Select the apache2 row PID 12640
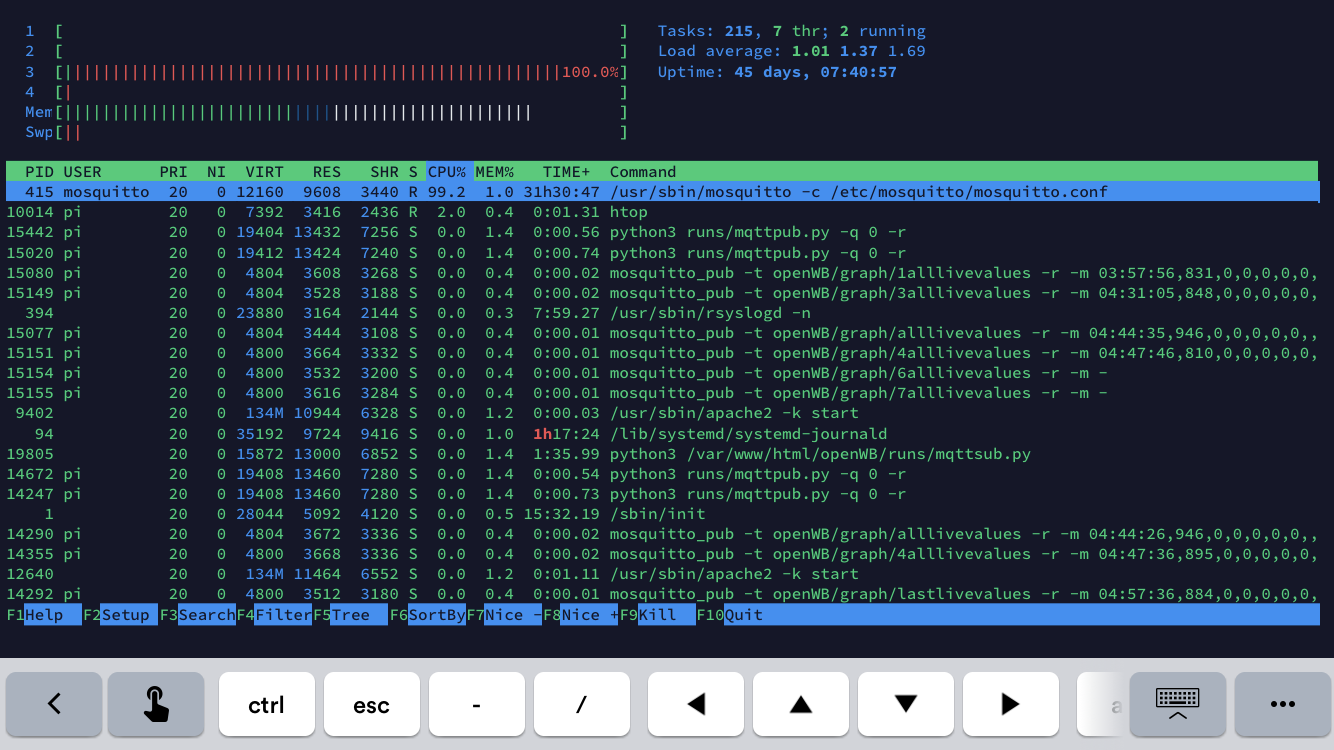Viewport: 1334px width, 750px height. (662, 574)
